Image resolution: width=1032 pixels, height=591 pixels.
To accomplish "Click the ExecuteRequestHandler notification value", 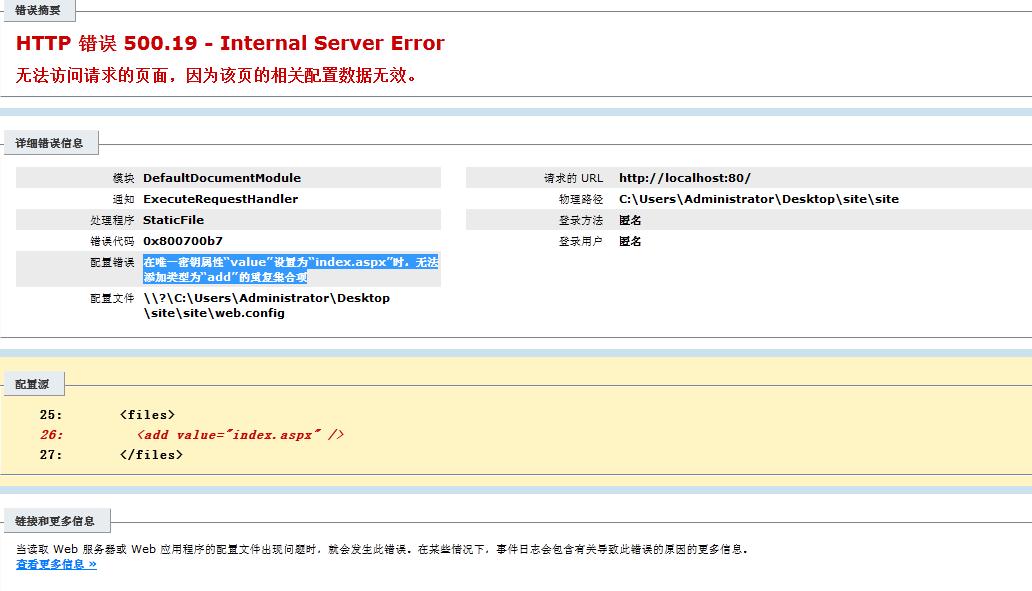I will pyautogui.click(x=220, y=199).
